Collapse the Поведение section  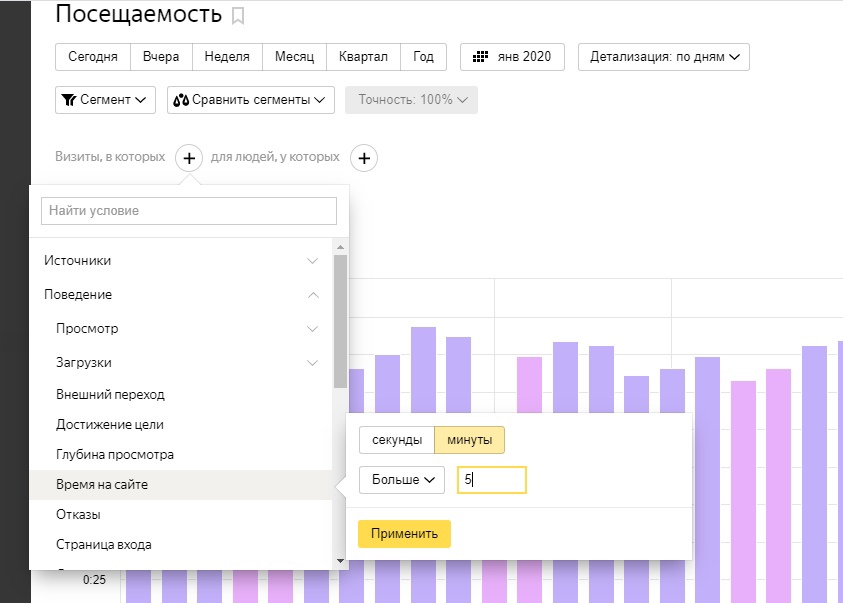tap(180, 295)
